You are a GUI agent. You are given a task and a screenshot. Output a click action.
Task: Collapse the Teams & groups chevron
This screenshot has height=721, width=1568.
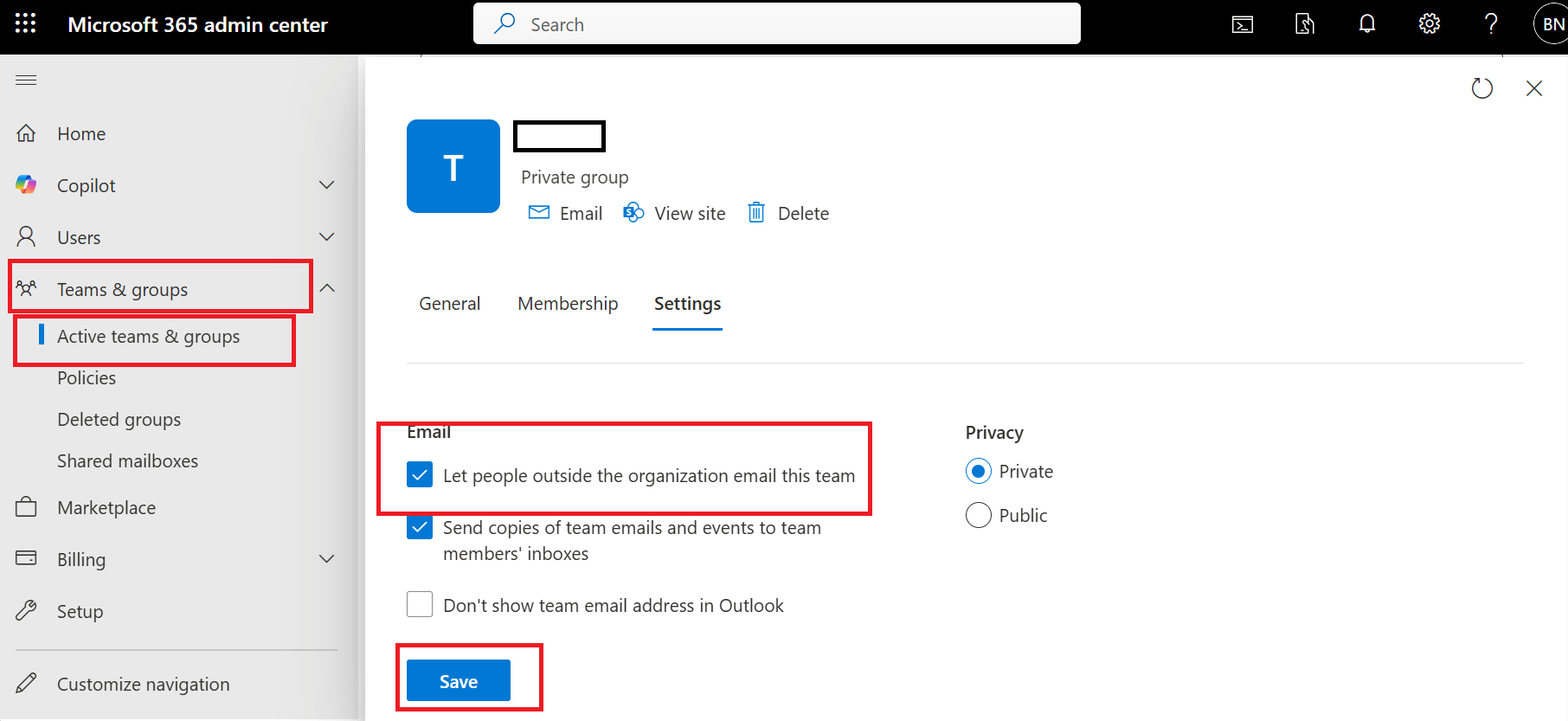327,288
